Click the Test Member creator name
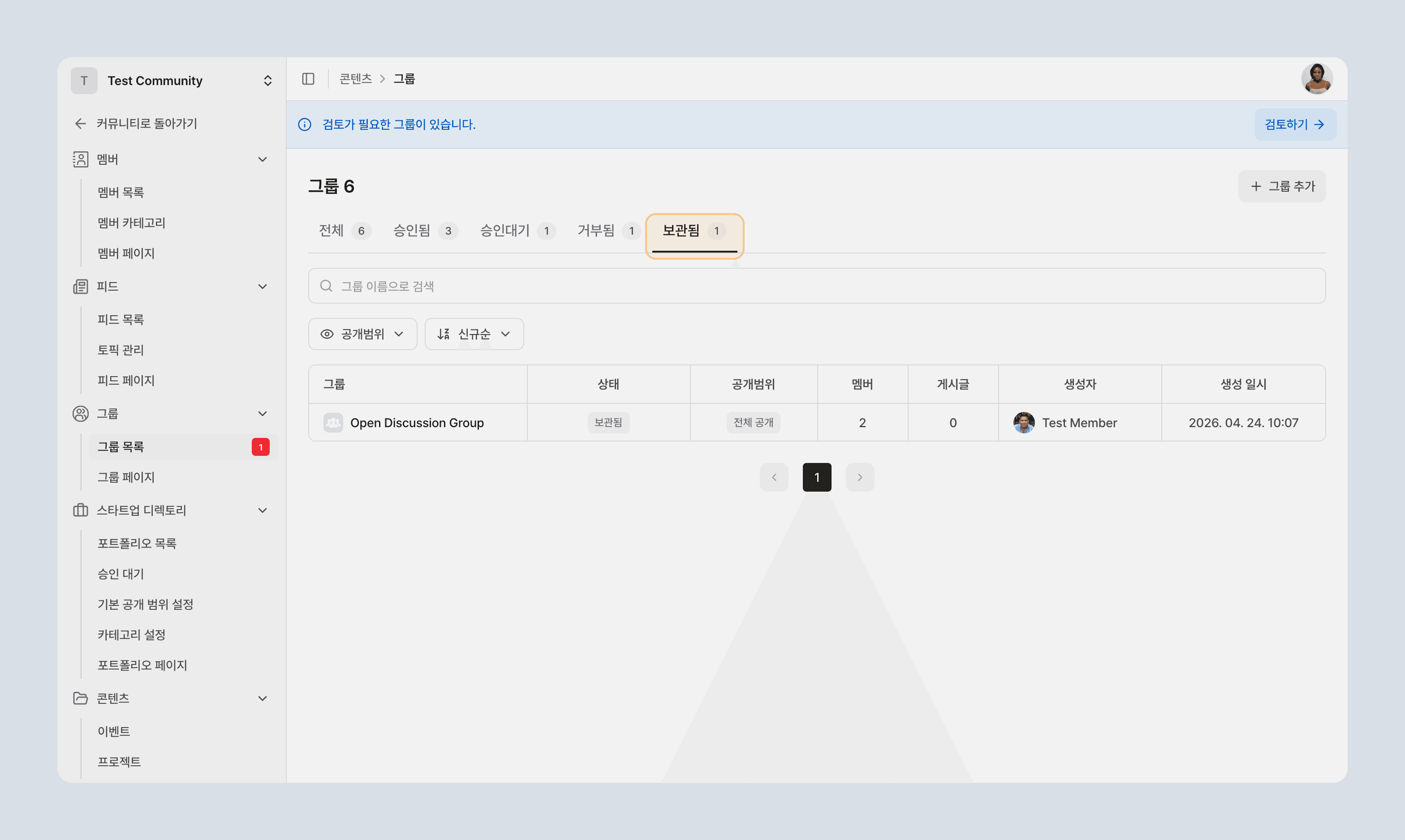Viewport: 1405px width, 840px height. click(x=1079, y=423)
